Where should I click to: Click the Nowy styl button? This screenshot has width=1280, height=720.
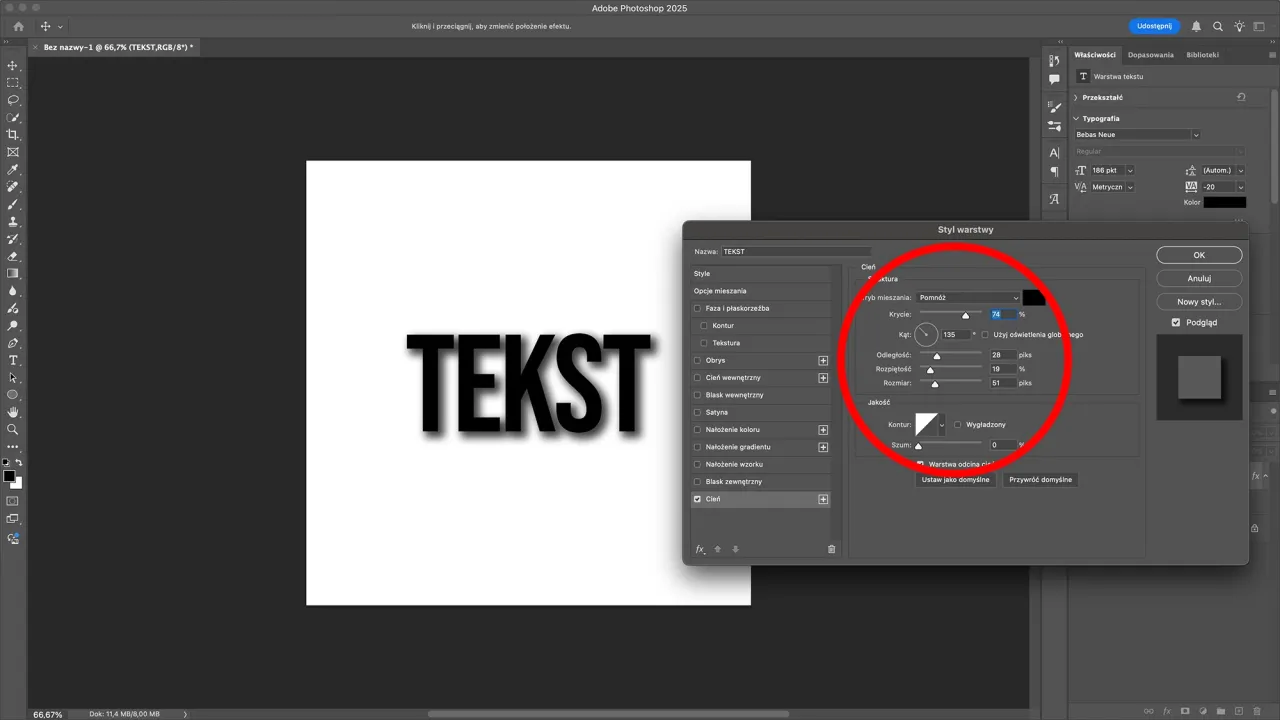(1199, 301)
